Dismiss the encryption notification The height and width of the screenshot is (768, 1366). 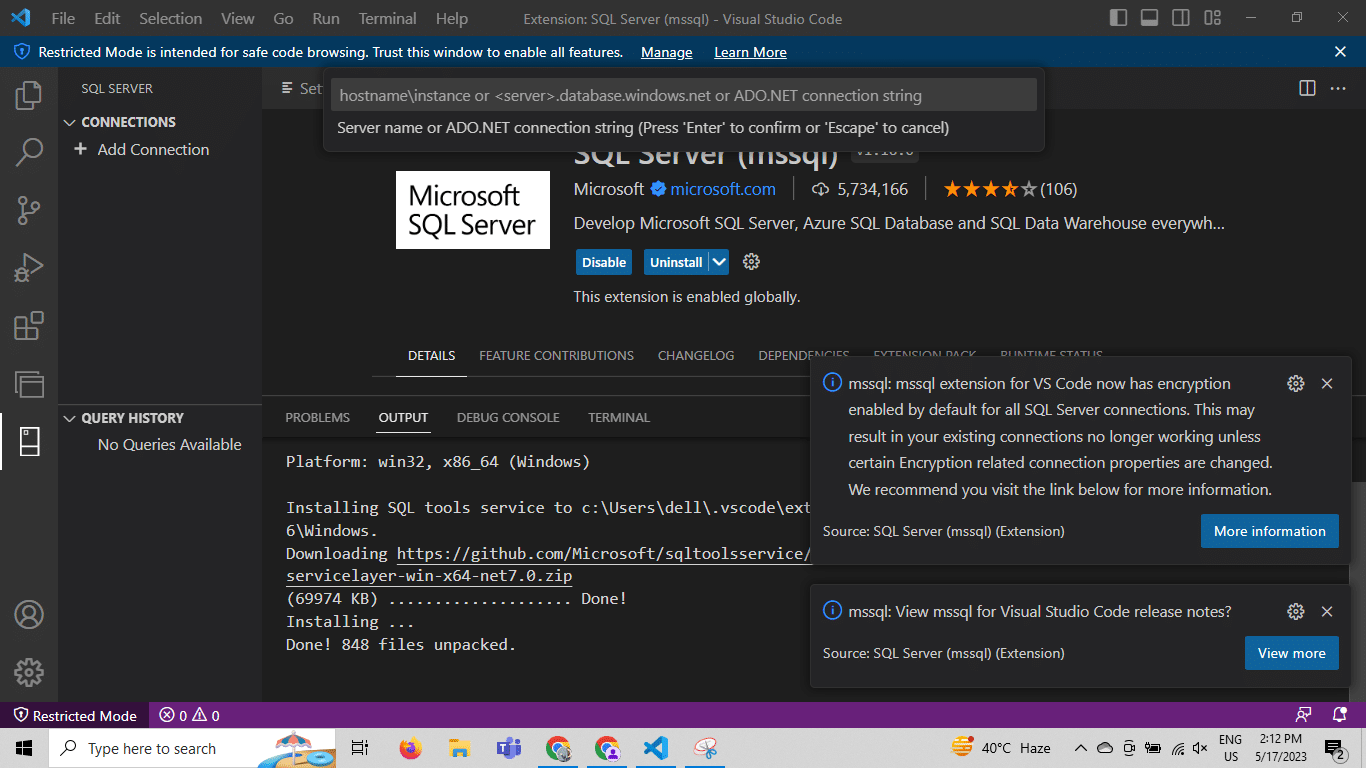[1327, 384]
